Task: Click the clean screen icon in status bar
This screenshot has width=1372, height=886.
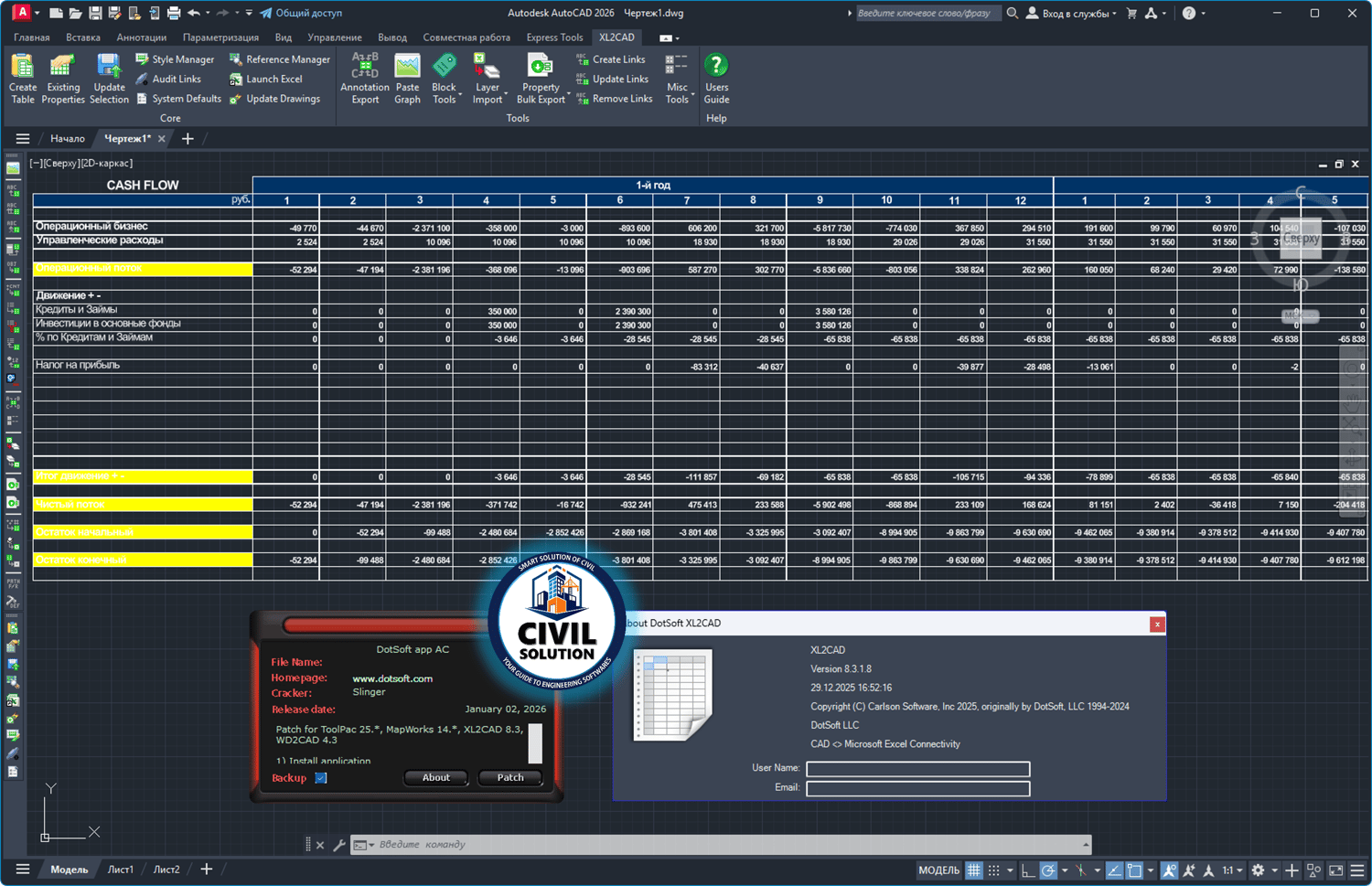Action: tap(1336, 870)
